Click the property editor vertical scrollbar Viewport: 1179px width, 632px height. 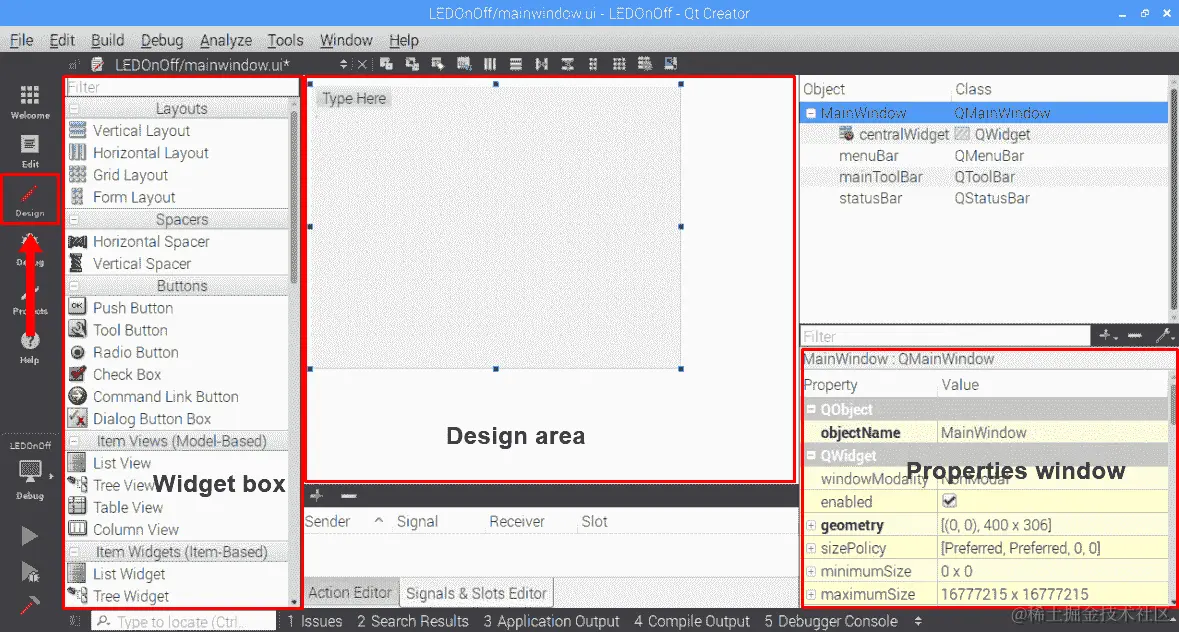(x=1173, y=404)
